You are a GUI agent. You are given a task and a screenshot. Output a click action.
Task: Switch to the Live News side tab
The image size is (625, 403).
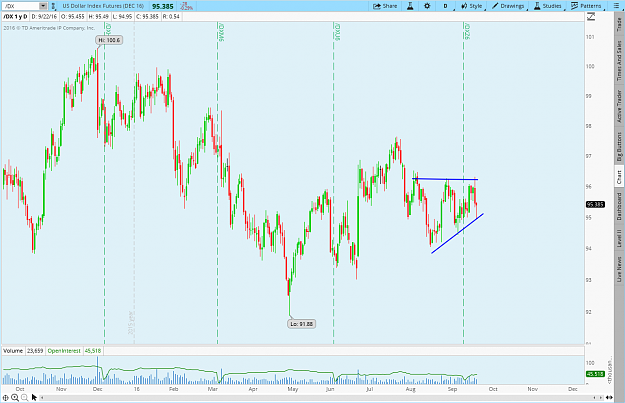click(619, 269)
